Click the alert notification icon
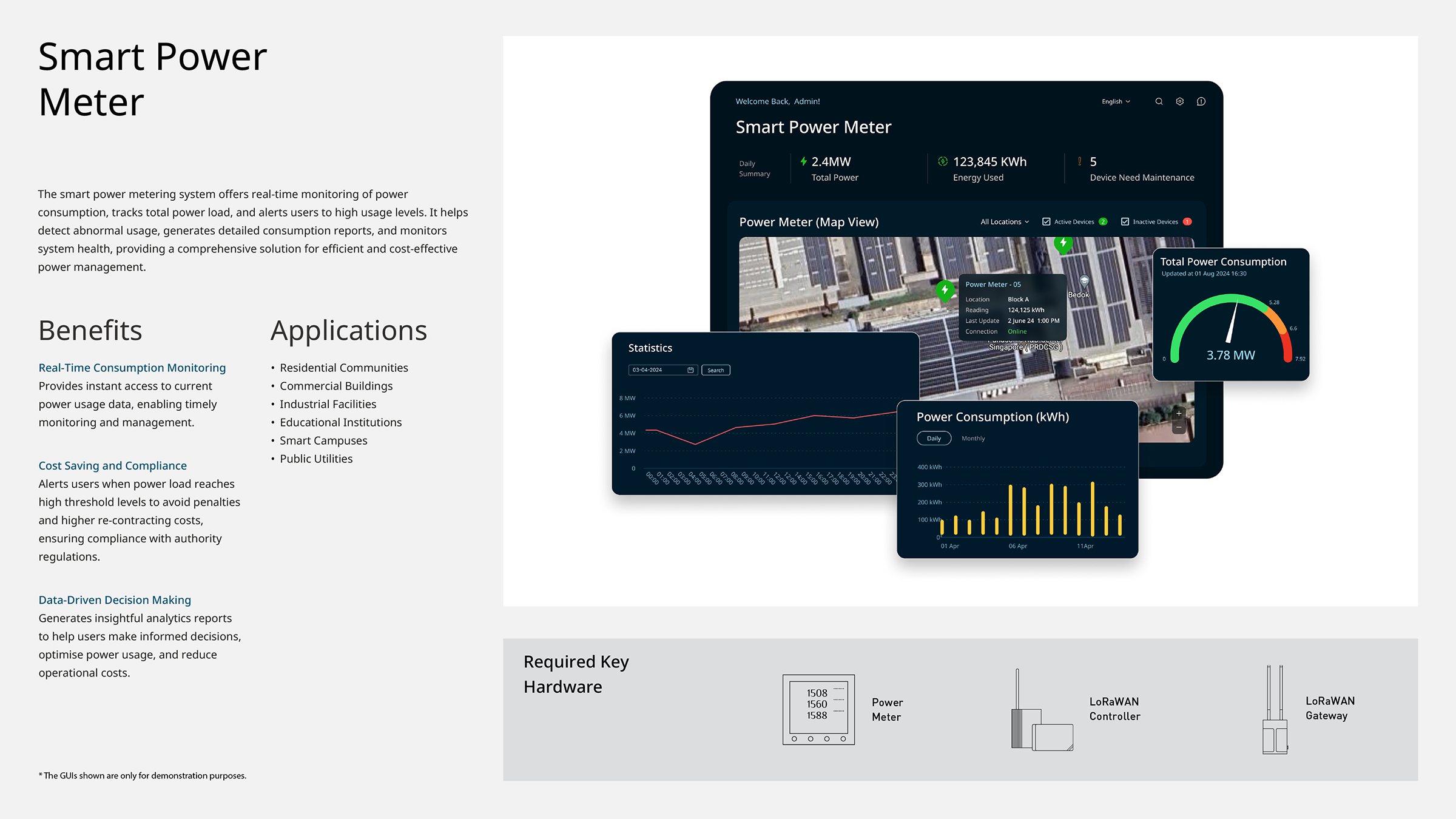1456x819 pixels. point(1201,101)
